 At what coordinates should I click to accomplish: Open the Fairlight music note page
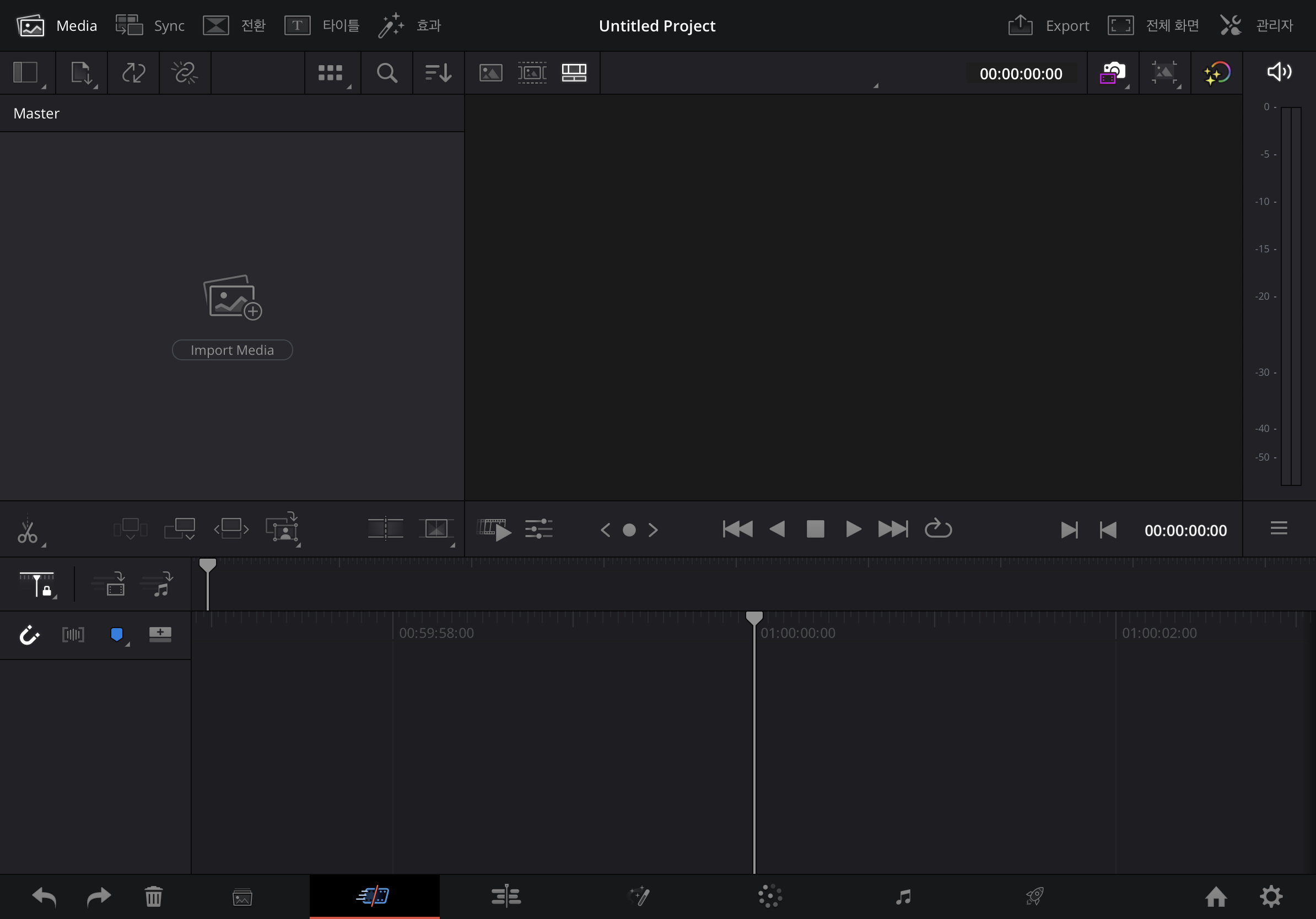point(903,896)
